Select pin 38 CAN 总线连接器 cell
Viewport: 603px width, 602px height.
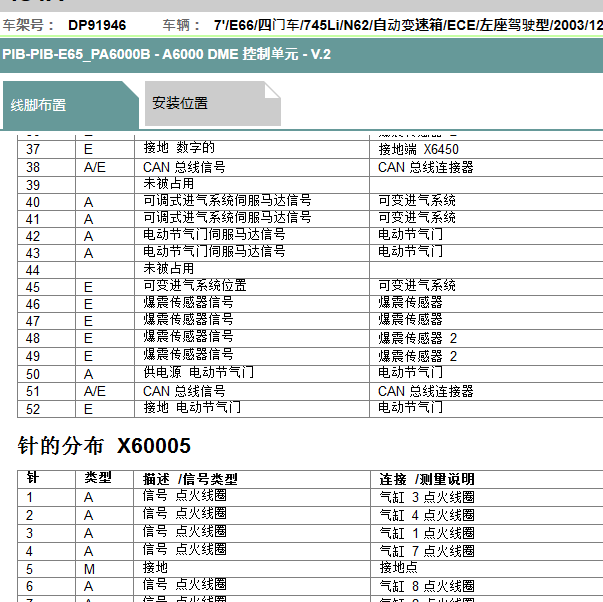[x=426, y=167]
